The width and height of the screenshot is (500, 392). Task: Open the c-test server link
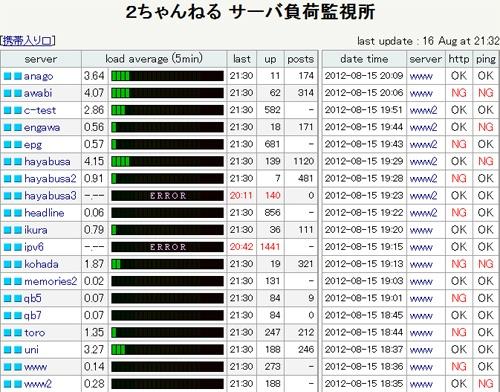coord(40,110)
